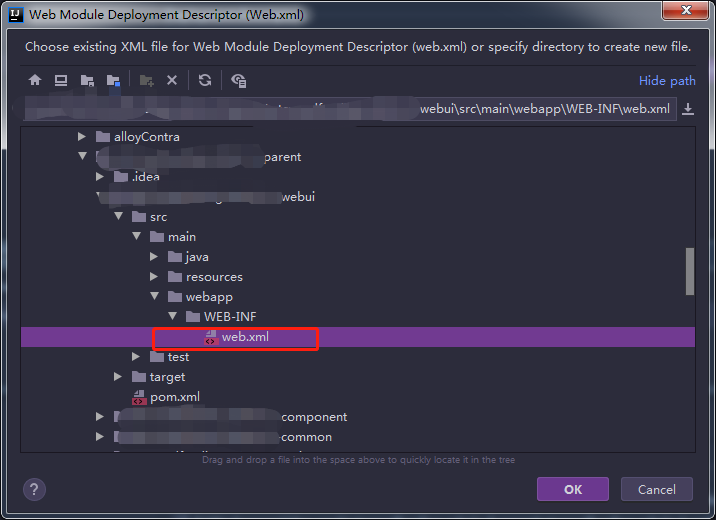Click the target folder icon
This screenshot has height=520, width=716.
(x=139, y=377)
